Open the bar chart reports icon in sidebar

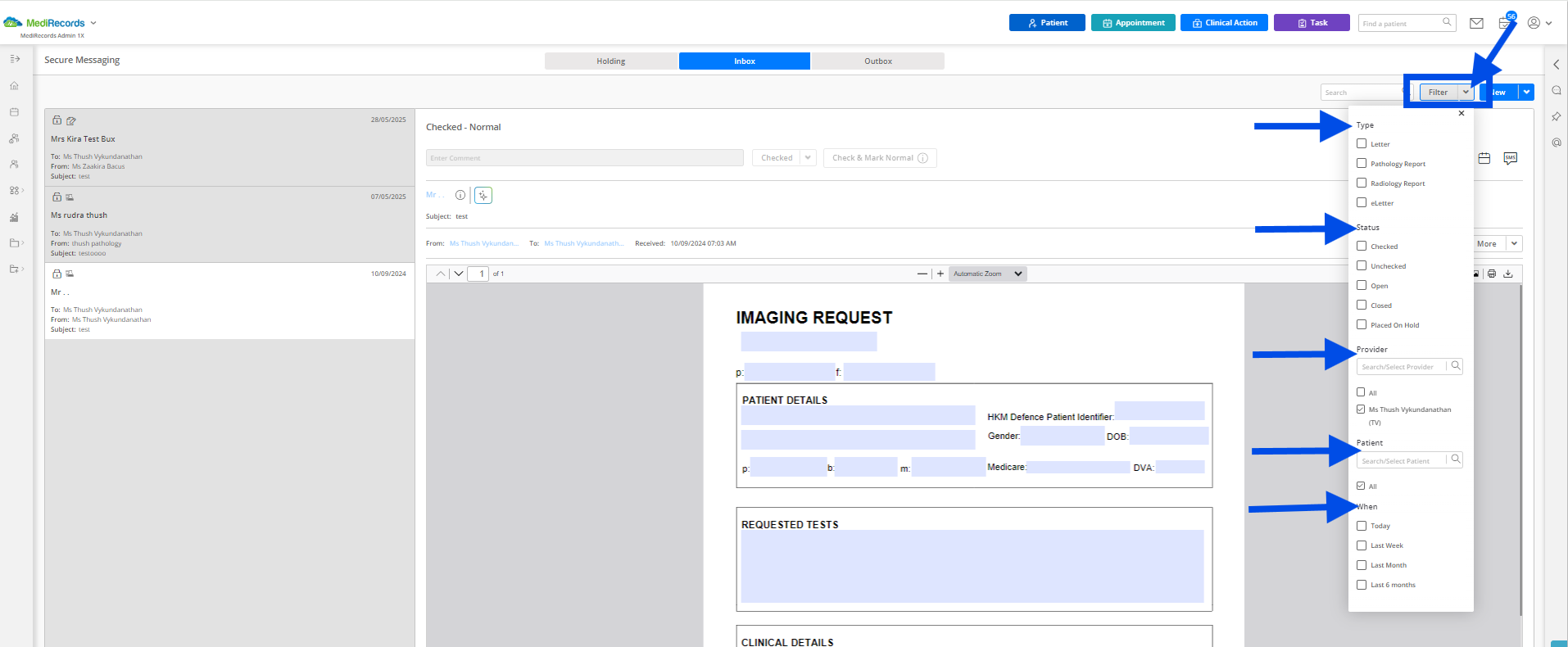(x=14, y=217)
